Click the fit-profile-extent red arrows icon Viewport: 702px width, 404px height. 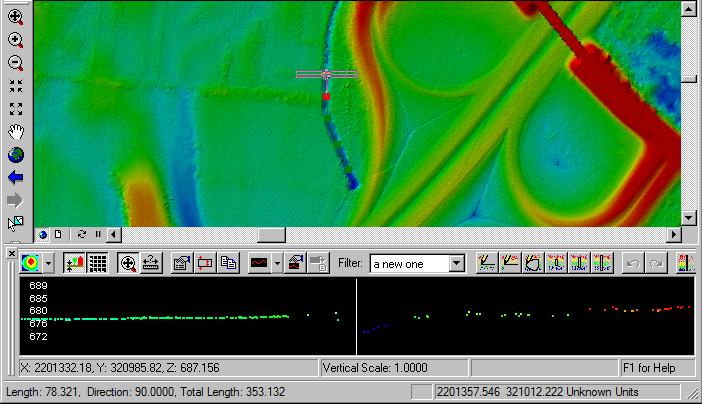(x=205, y=263)
